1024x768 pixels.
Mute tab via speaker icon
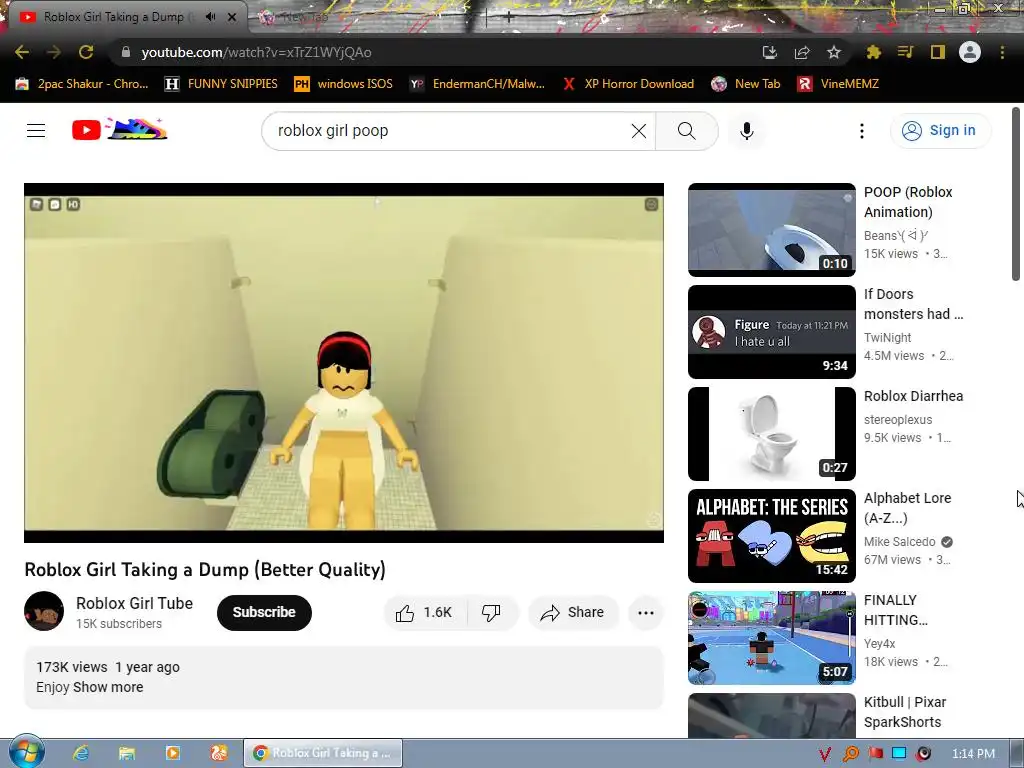(210, 17)
